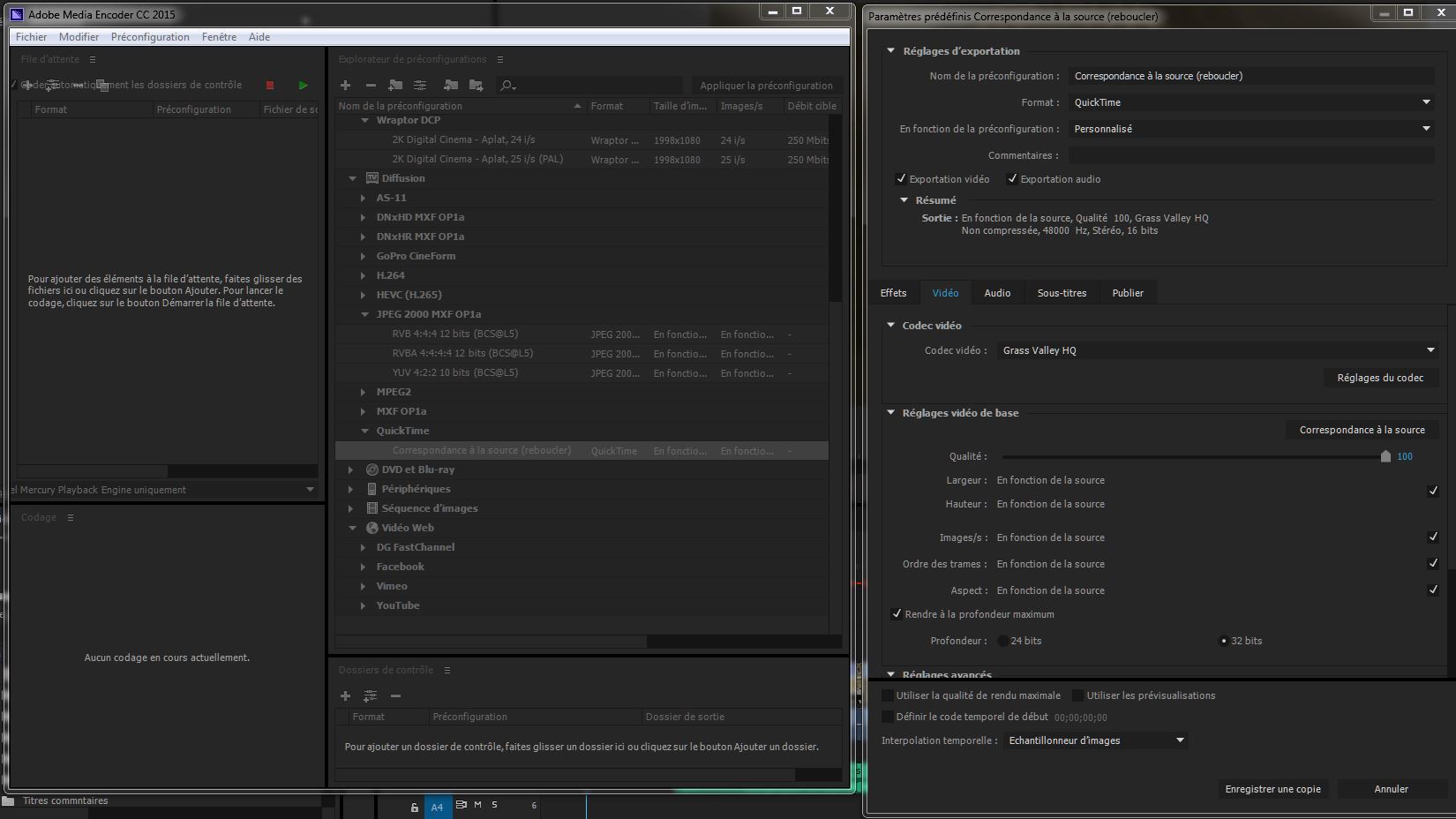The width and height of the screenshot is (1456, 819).
Task: Click the Vidéo Web globe icon
Action: click(372, 528)
